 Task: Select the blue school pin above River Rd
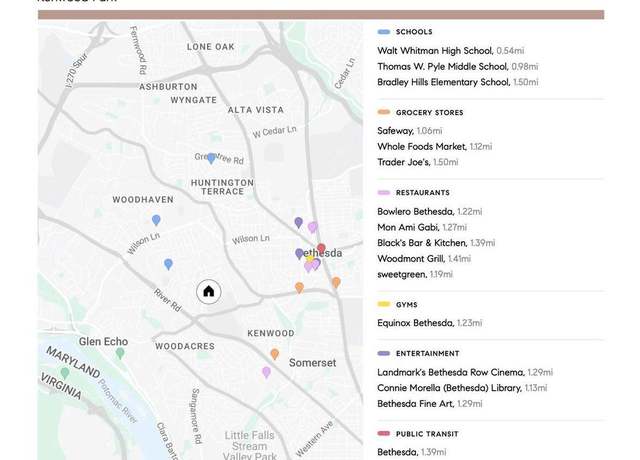[168, 264]
